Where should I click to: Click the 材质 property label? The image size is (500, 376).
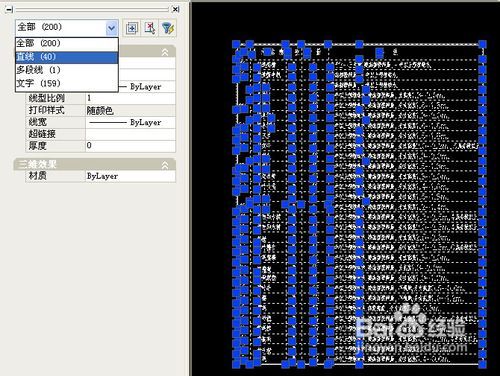click(37, 176)
